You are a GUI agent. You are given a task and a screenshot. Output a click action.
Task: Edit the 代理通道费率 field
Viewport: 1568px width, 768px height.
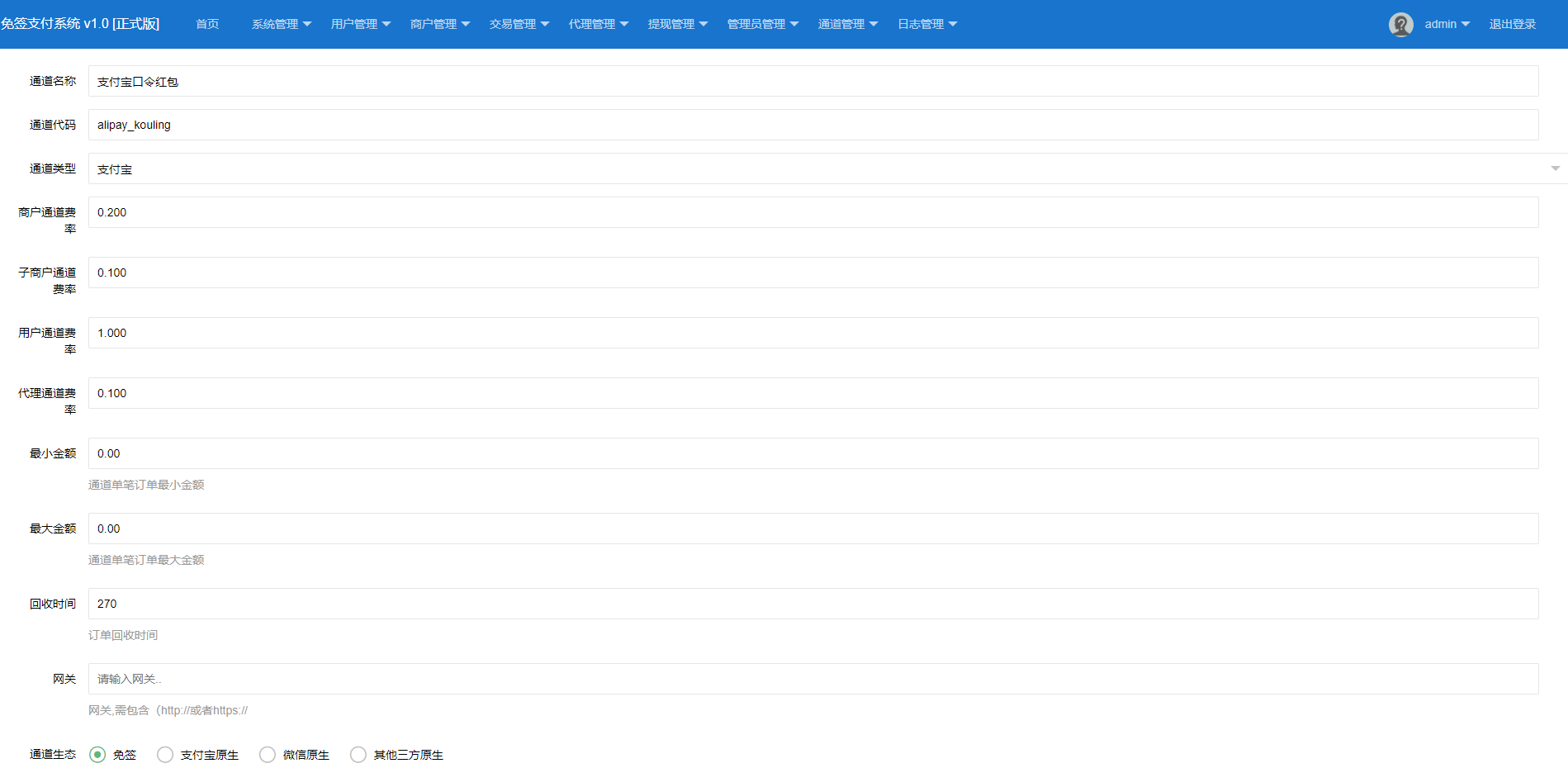tap(813, 393)
